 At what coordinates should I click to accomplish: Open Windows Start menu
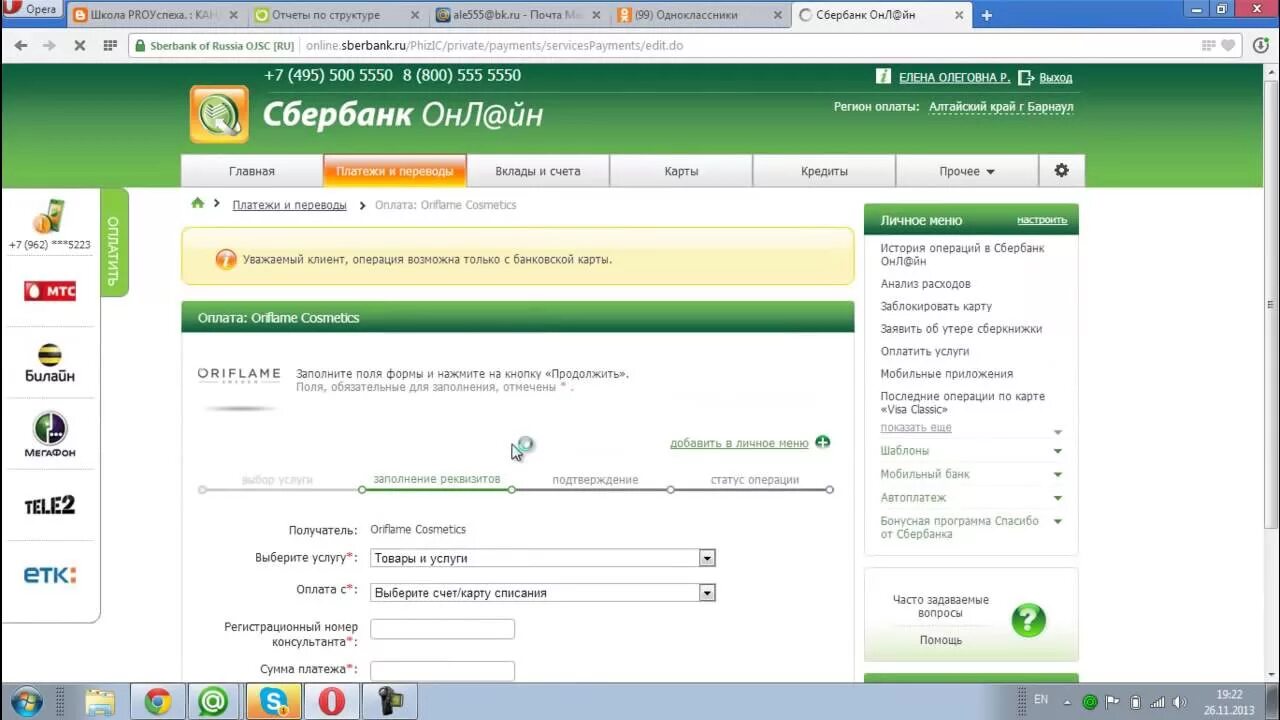[x=26, y=701]
